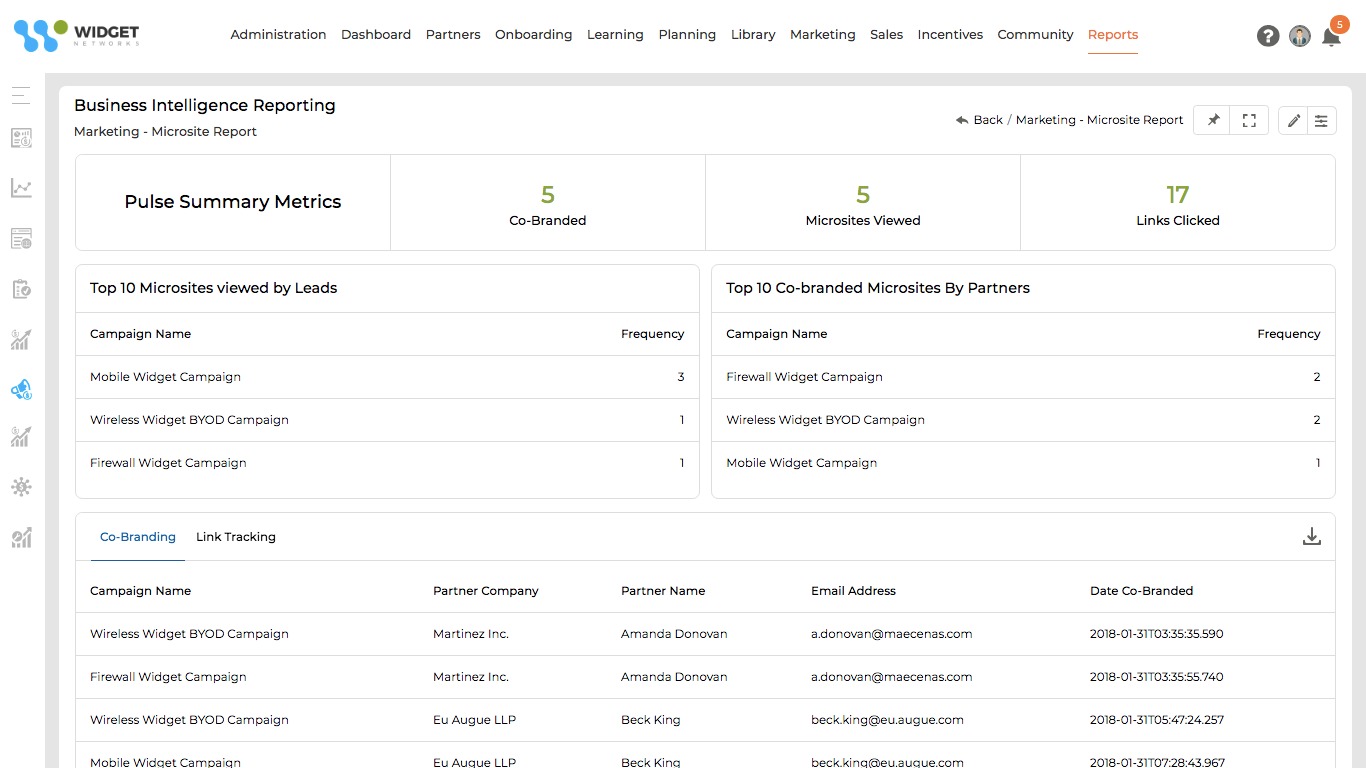Image resolution: width=1366 pixels, height=768 pixels.
Task: Open the Onboarding menu
Action: (534, 34)
